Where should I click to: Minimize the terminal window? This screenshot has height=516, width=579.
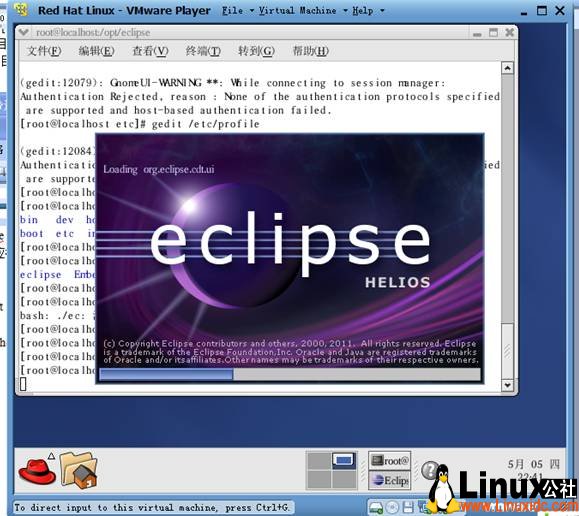pyautogui.click(x=477, y=33)
